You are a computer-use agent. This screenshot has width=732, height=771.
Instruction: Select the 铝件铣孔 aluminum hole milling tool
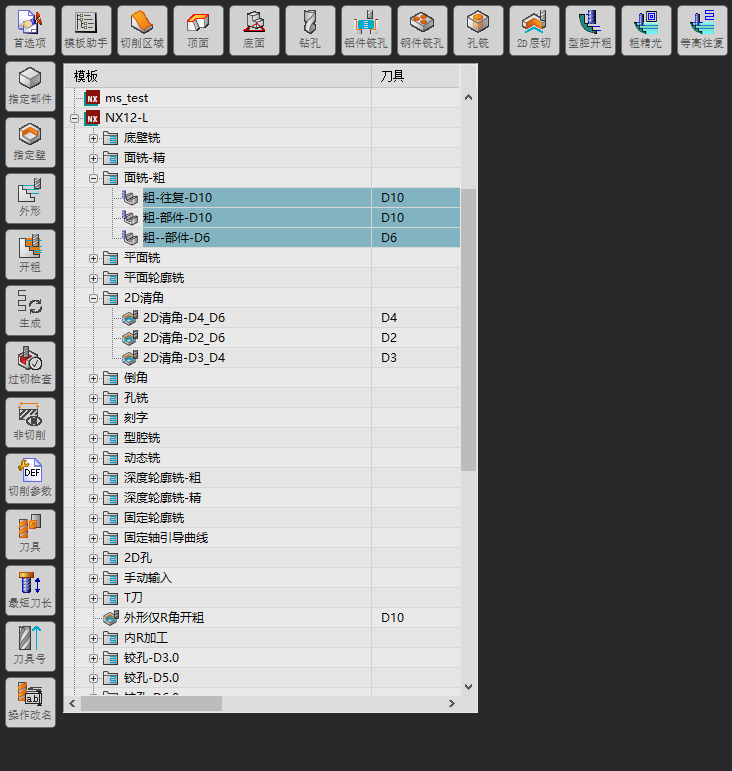[366, 30]
